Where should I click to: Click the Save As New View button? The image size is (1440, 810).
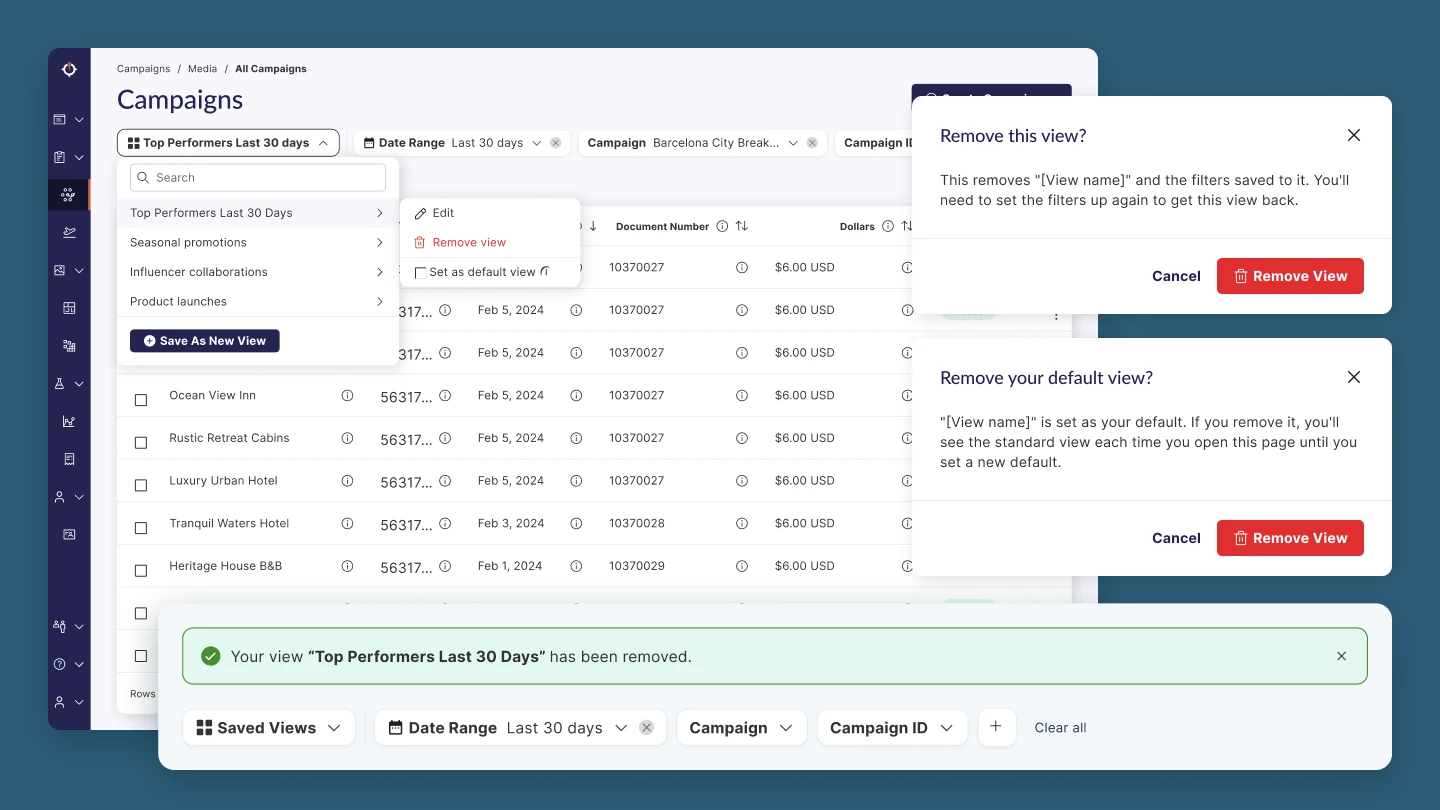click(205, 341)
